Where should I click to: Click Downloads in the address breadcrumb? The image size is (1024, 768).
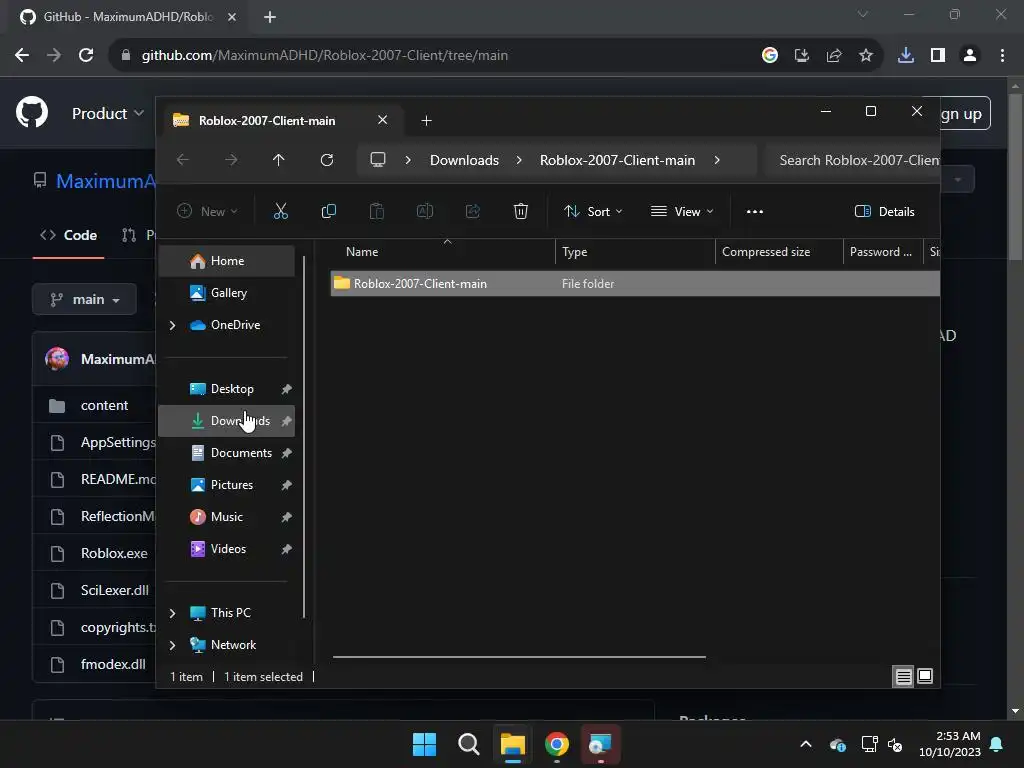(x=464, y=160)
